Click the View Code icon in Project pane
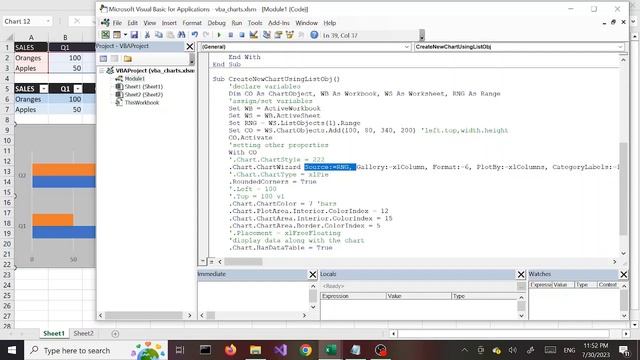This screenshot has width=640, height=360. click(x=103, y=59)
